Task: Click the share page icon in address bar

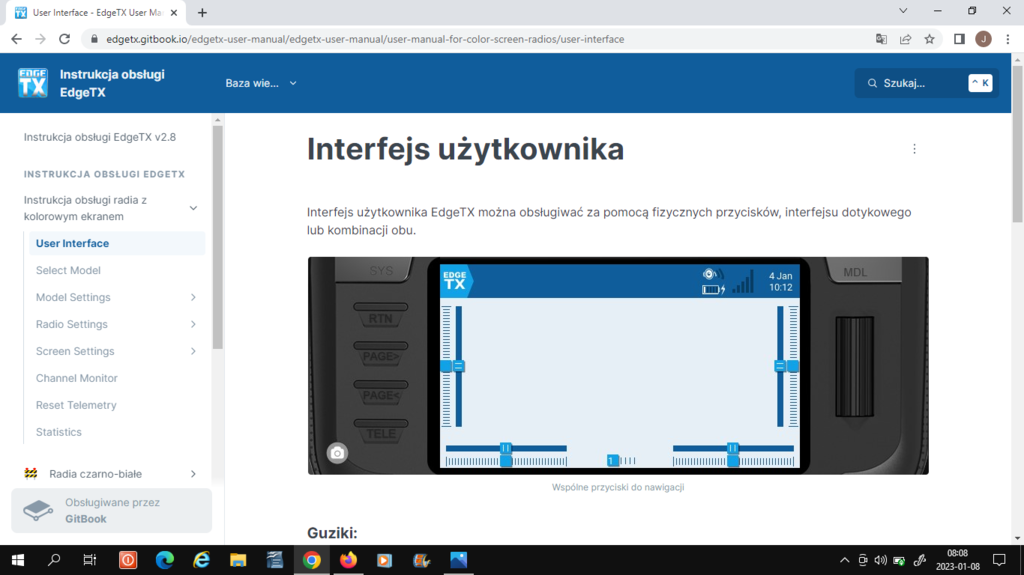Action: [905, 39]
